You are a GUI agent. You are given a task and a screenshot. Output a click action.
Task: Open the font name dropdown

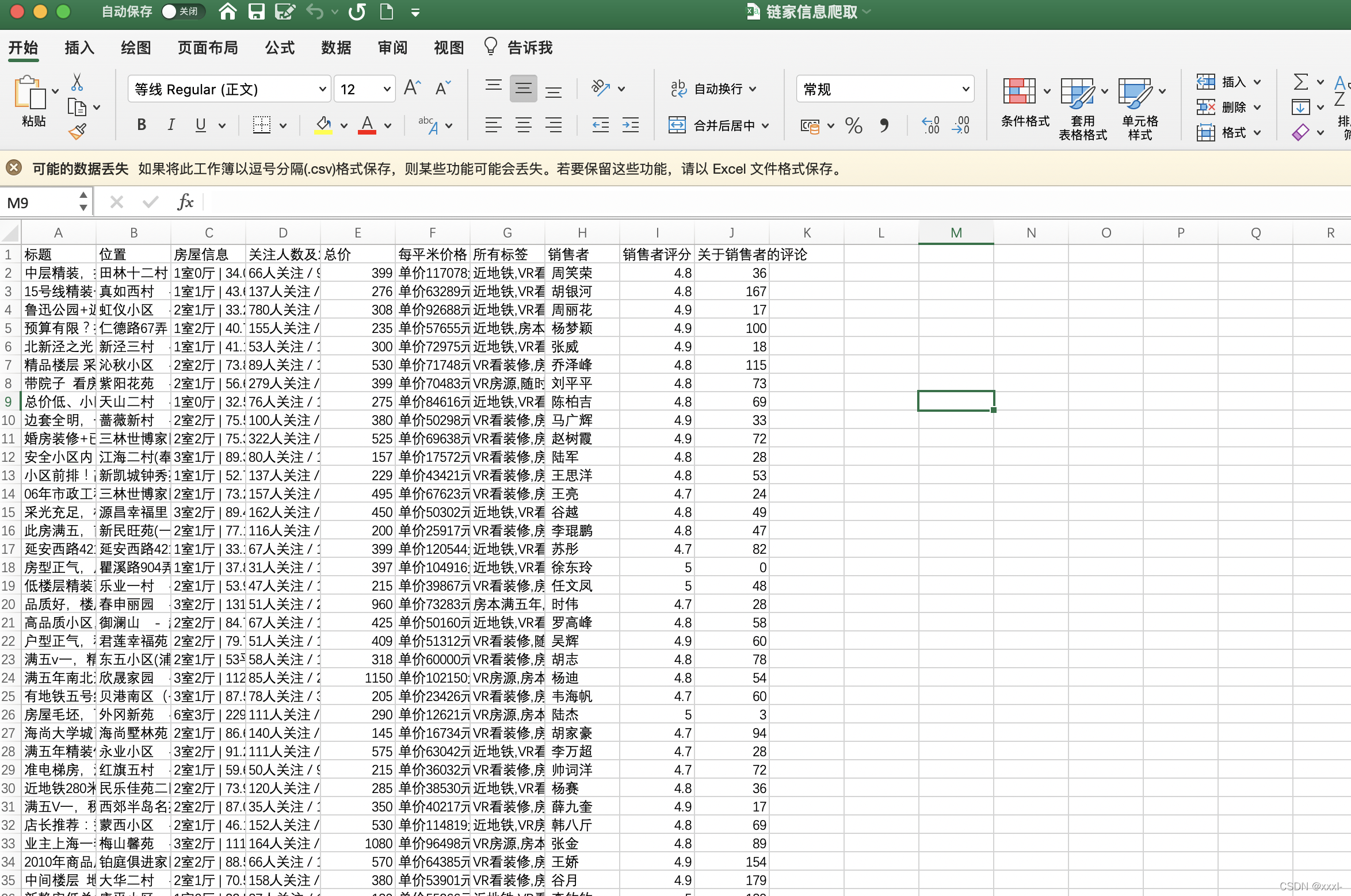pyautogui.click(x=323, y=89)
